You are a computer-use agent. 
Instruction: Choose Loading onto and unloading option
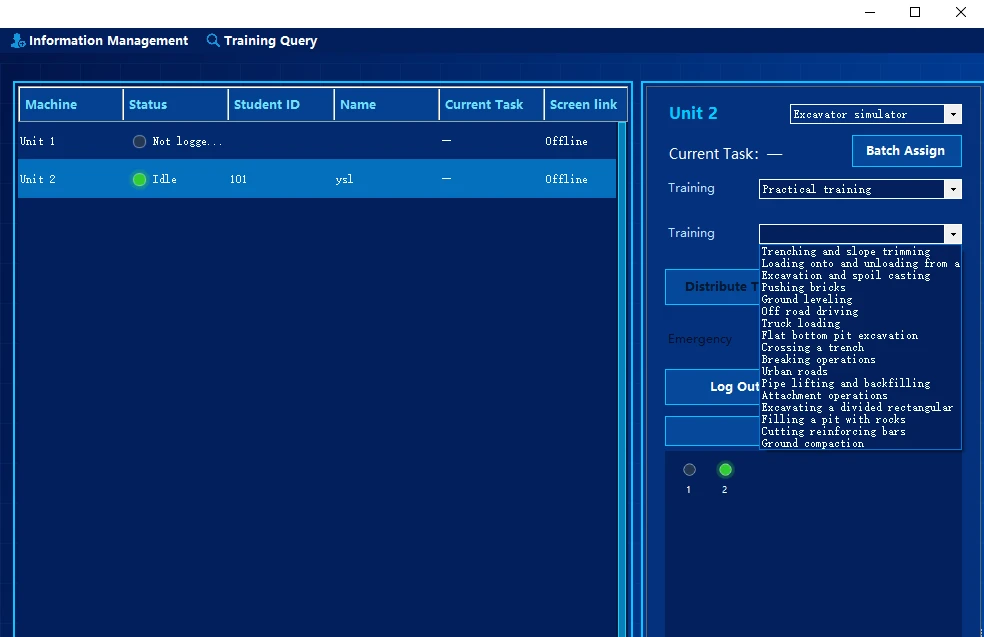click(x=860, y=264)
